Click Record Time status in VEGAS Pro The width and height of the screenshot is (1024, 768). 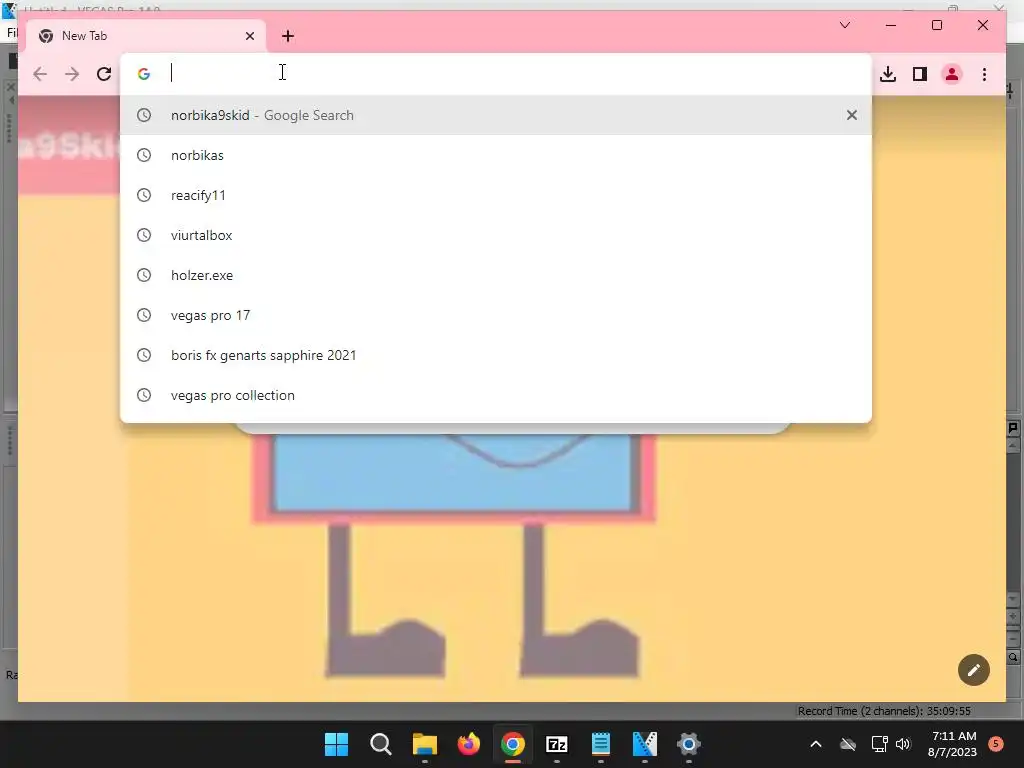pyautogui.click(x=884, y=711)
